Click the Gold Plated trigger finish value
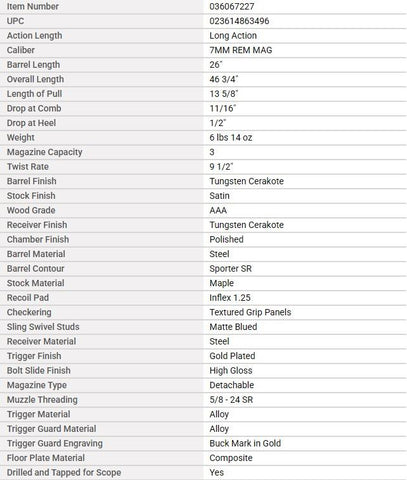This screenshot has height=480, width=407. 232,356
